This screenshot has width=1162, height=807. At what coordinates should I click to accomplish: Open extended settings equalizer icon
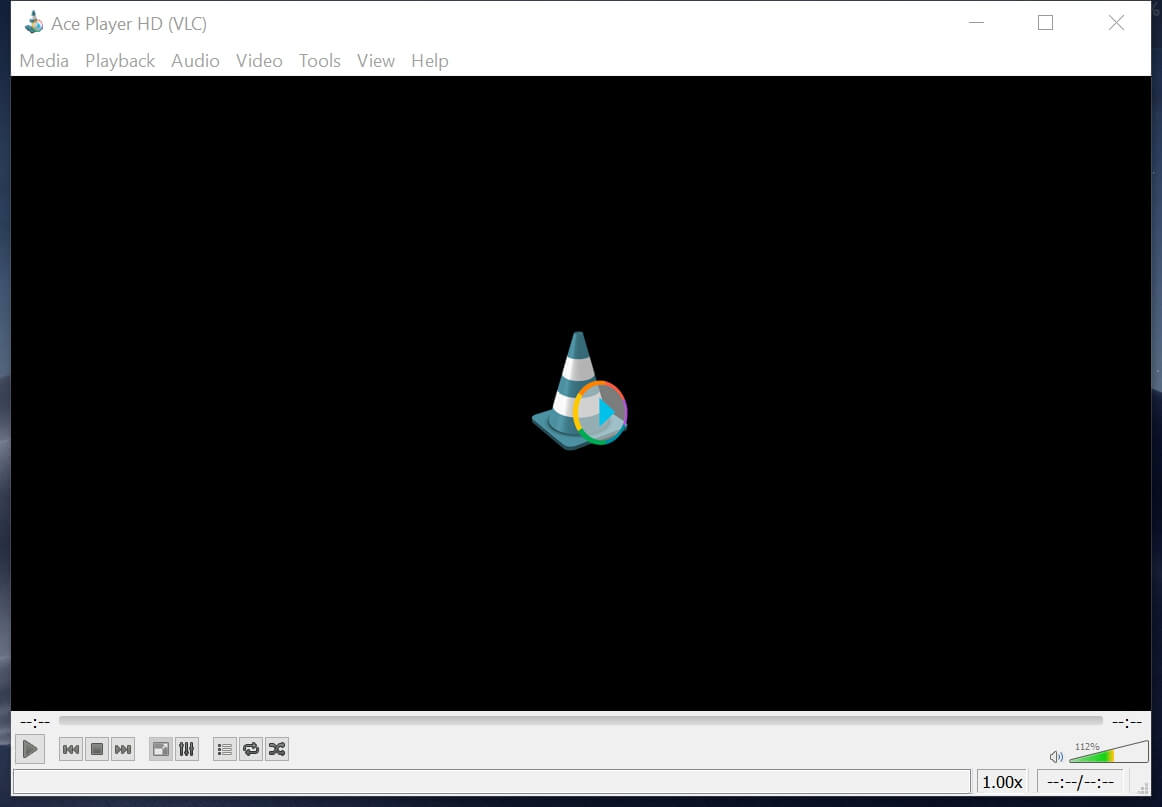(187, 749)
